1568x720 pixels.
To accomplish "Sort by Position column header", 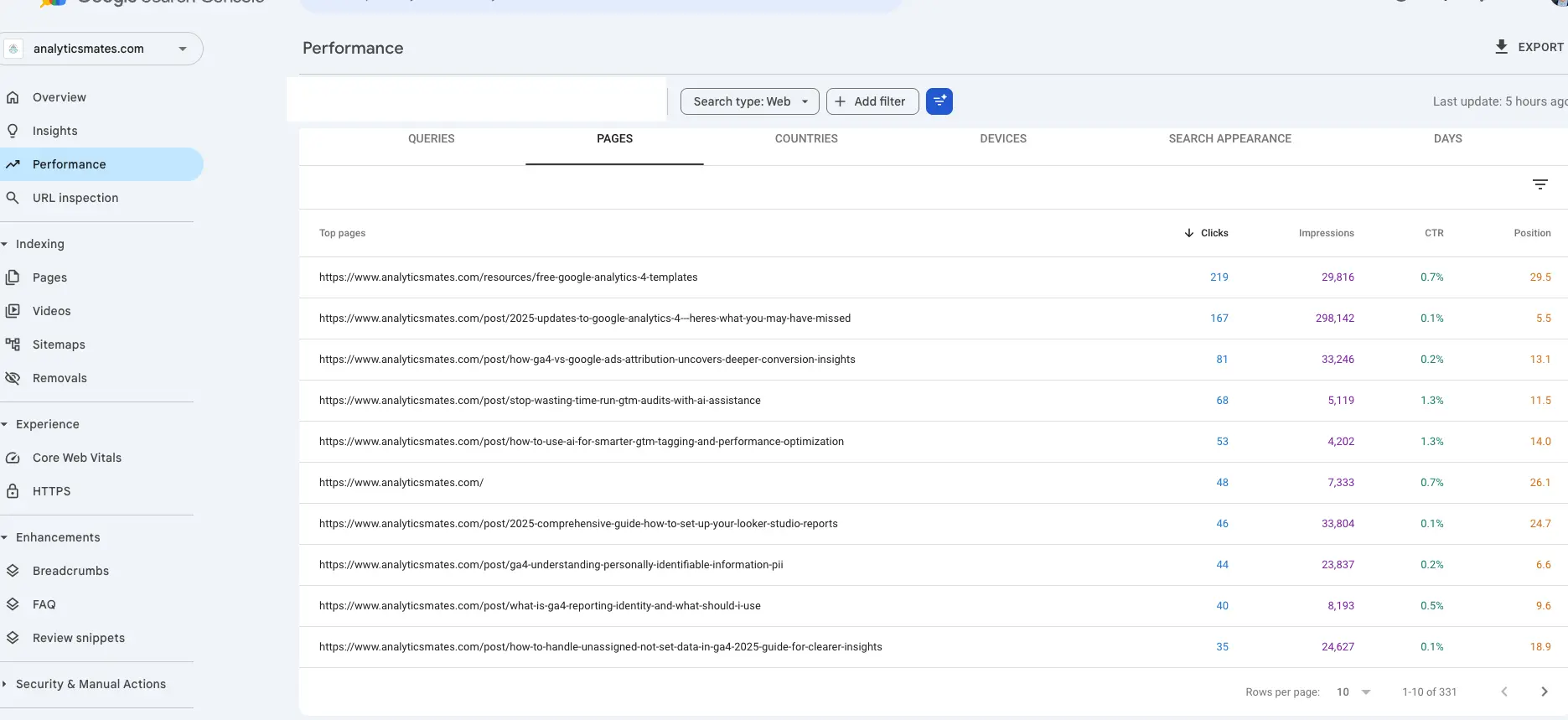I will 1532,233.
